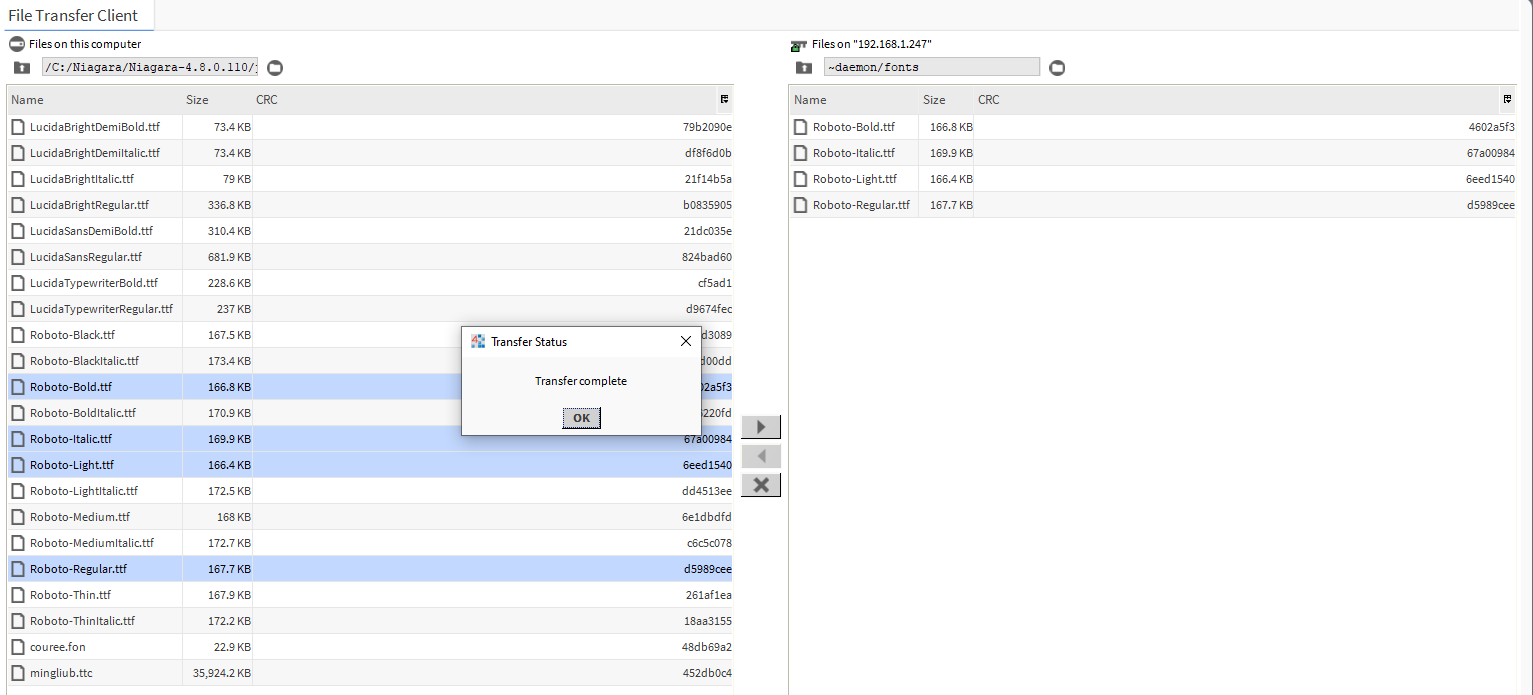Open column options dropdown on the local file table
This screenshot has width=1533, height=695.
(x=723, y=99)
